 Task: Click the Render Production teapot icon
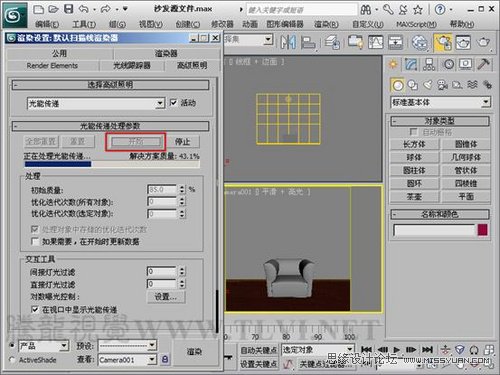[483, 42]
